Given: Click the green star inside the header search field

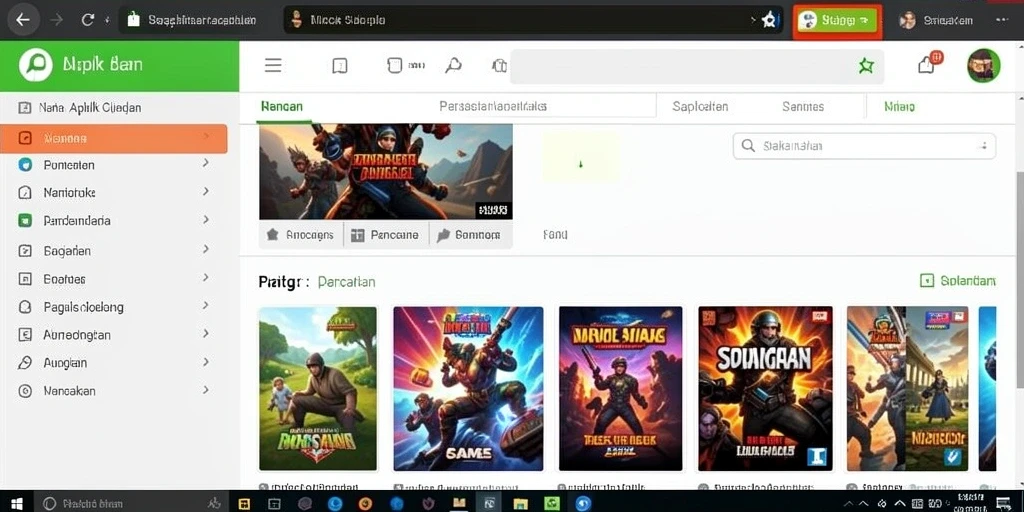Looking at the screenshot, I should (866, 65).
